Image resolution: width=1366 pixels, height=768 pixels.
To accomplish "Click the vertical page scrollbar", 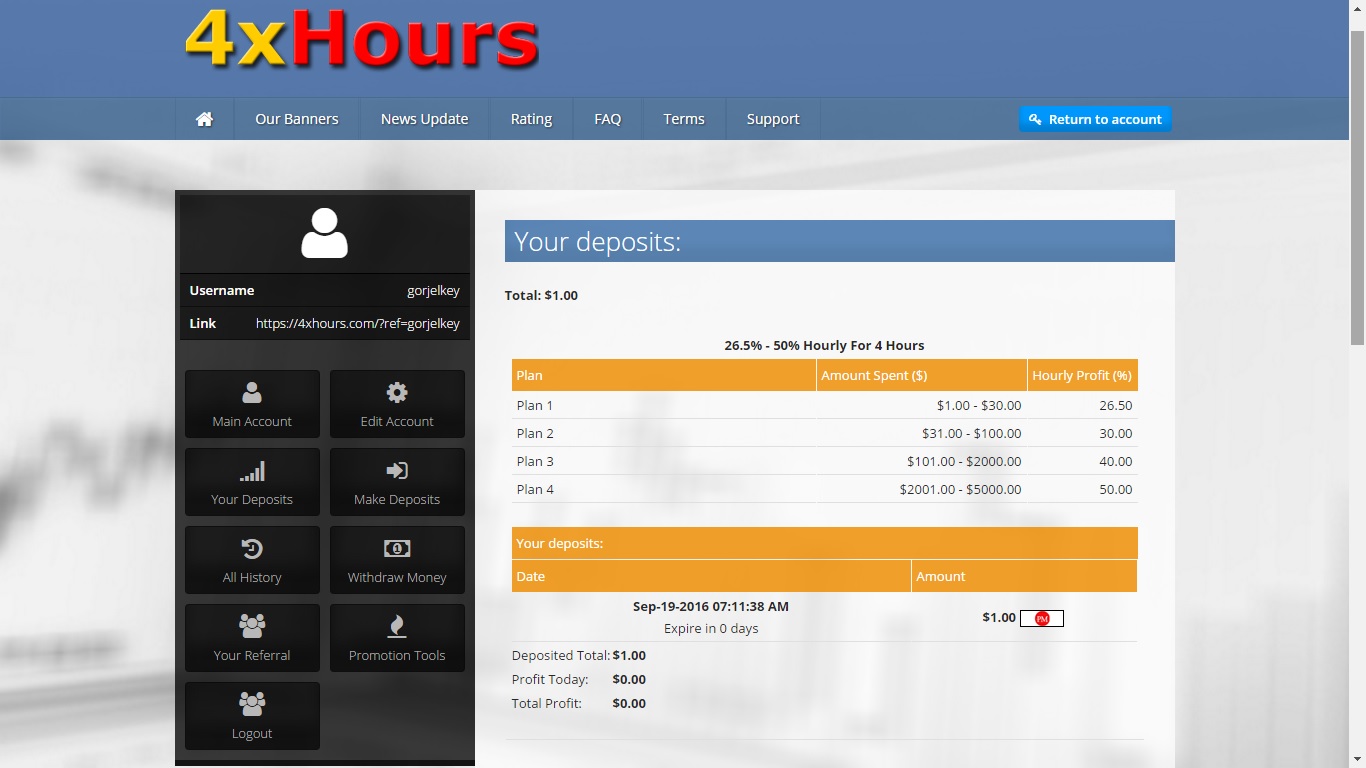I will click(1357, 190).
